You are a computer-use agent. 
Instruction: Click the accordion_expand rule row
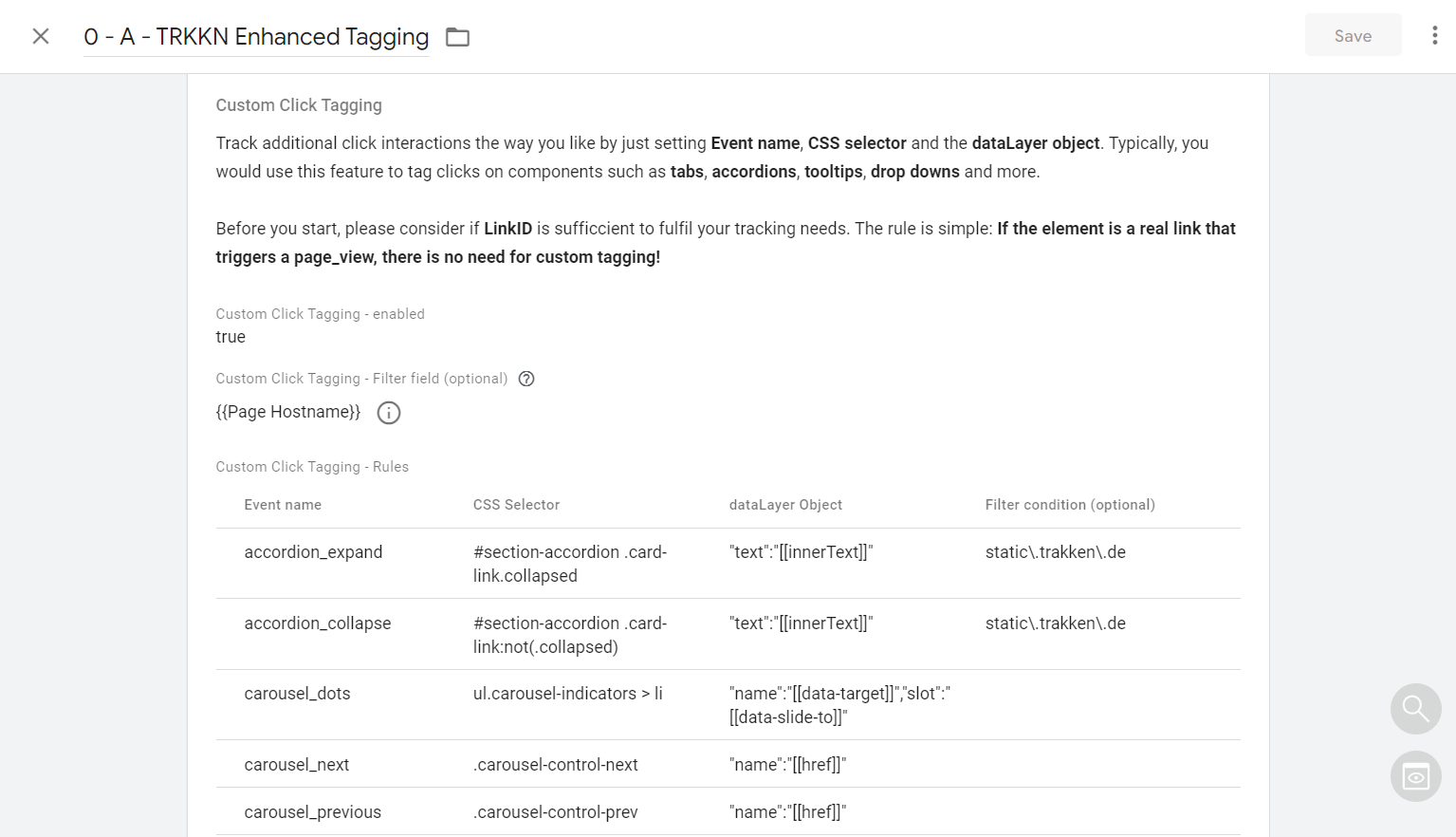coord(313,551)
